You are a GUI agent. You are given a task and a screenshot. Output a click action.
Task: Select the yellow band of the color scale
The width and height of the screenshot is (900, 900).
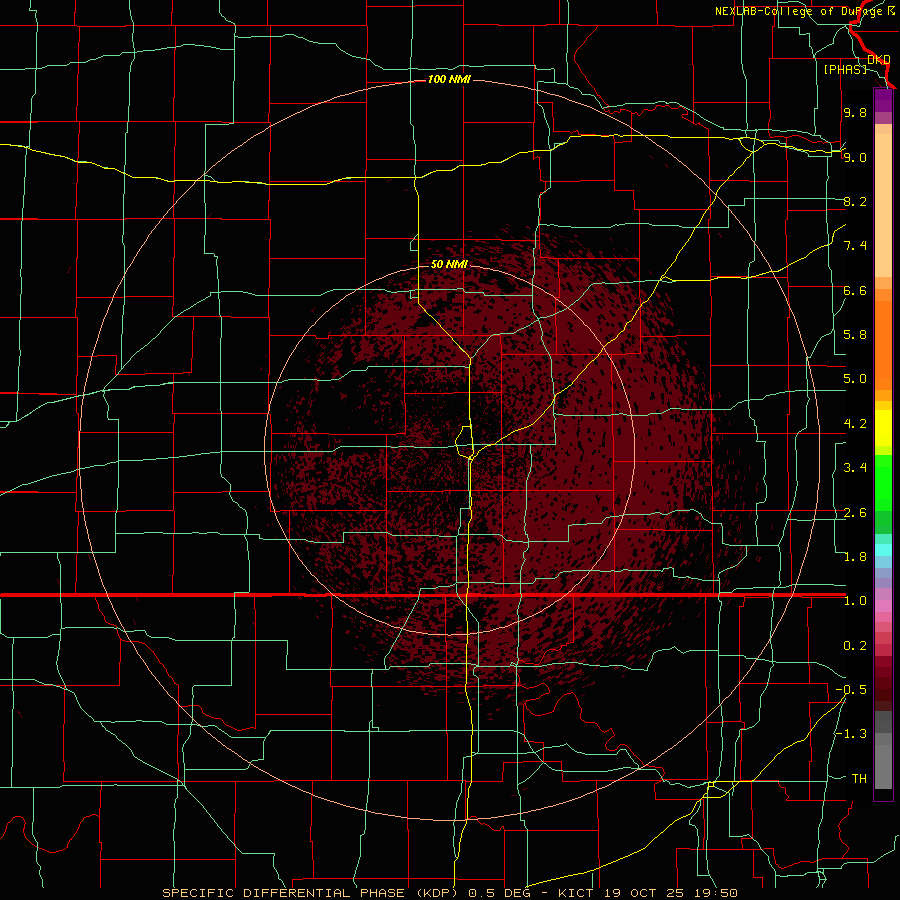(x=883, y=428)
